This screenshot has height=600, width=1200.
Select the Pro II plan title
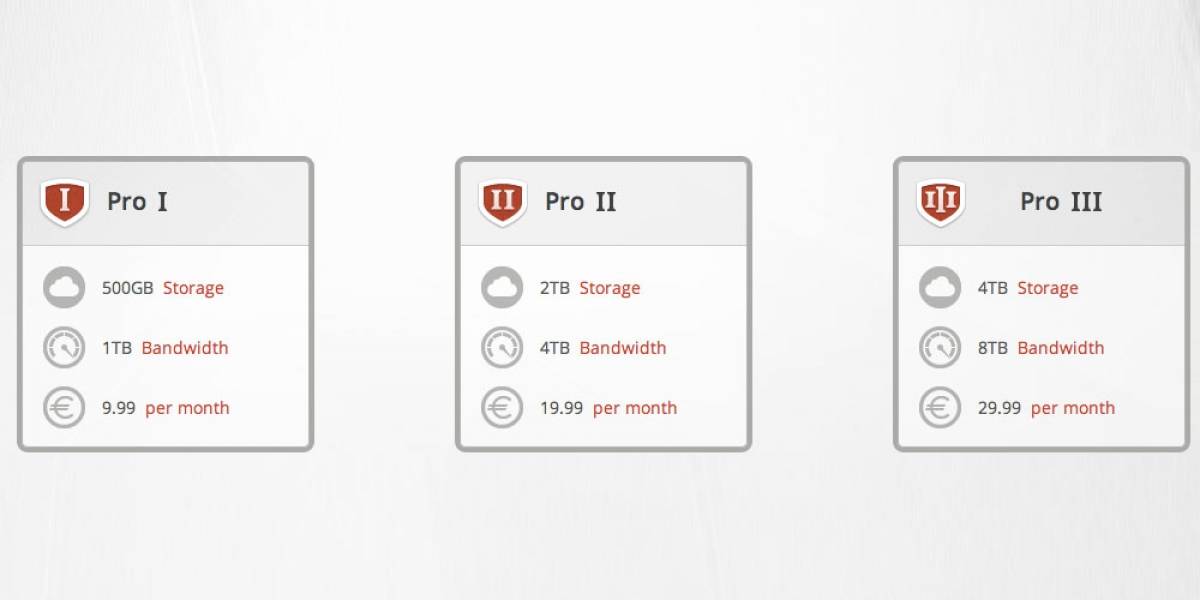pyautogui.click(x=580, y=202)
